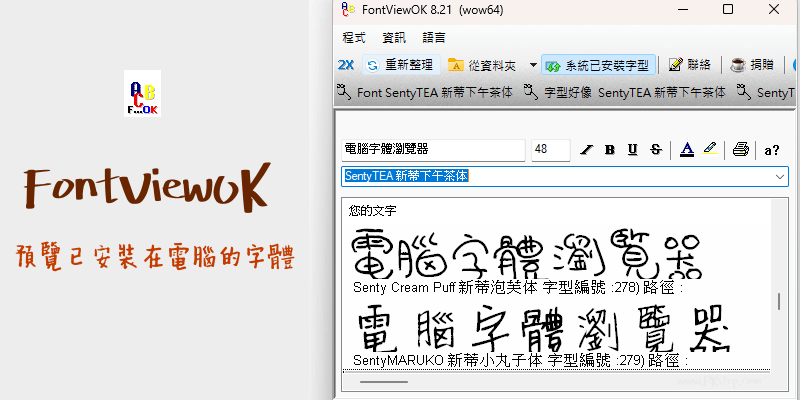Open the 語言 language menu
800x400 pixels.
point(434,37)
